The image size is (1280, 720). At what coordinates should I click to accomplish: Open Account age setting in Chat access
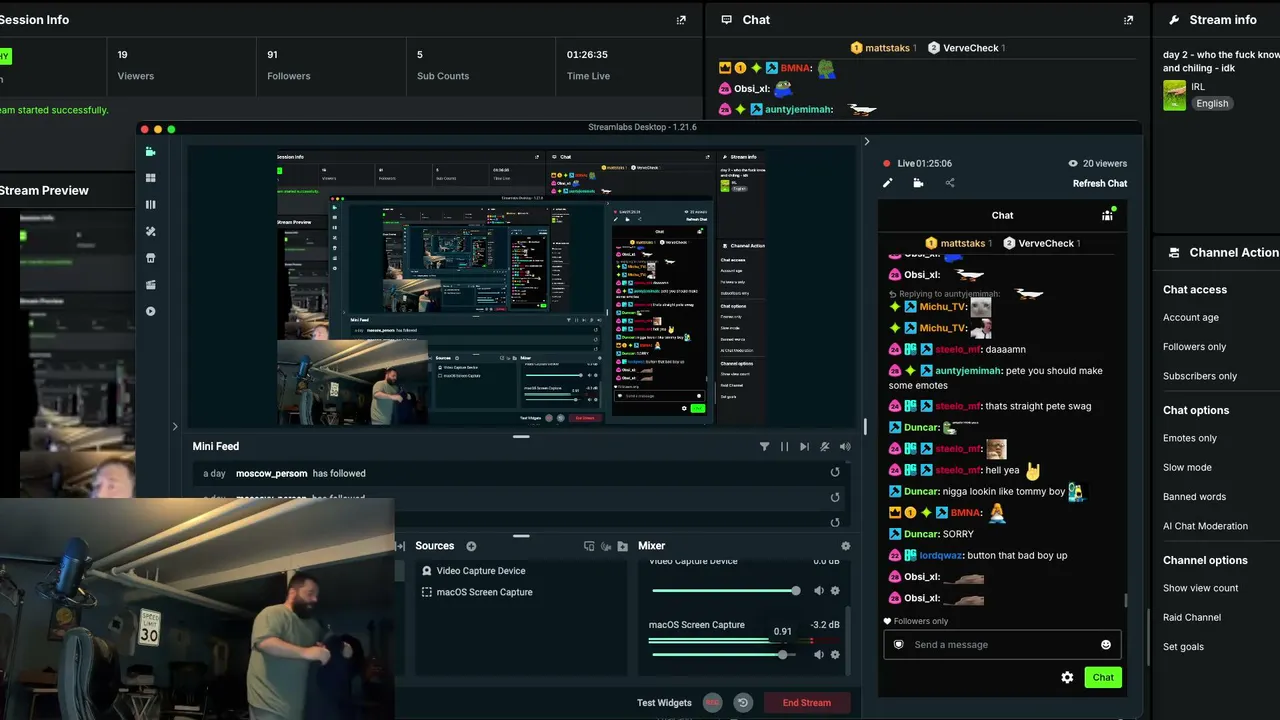(1191, 318)
